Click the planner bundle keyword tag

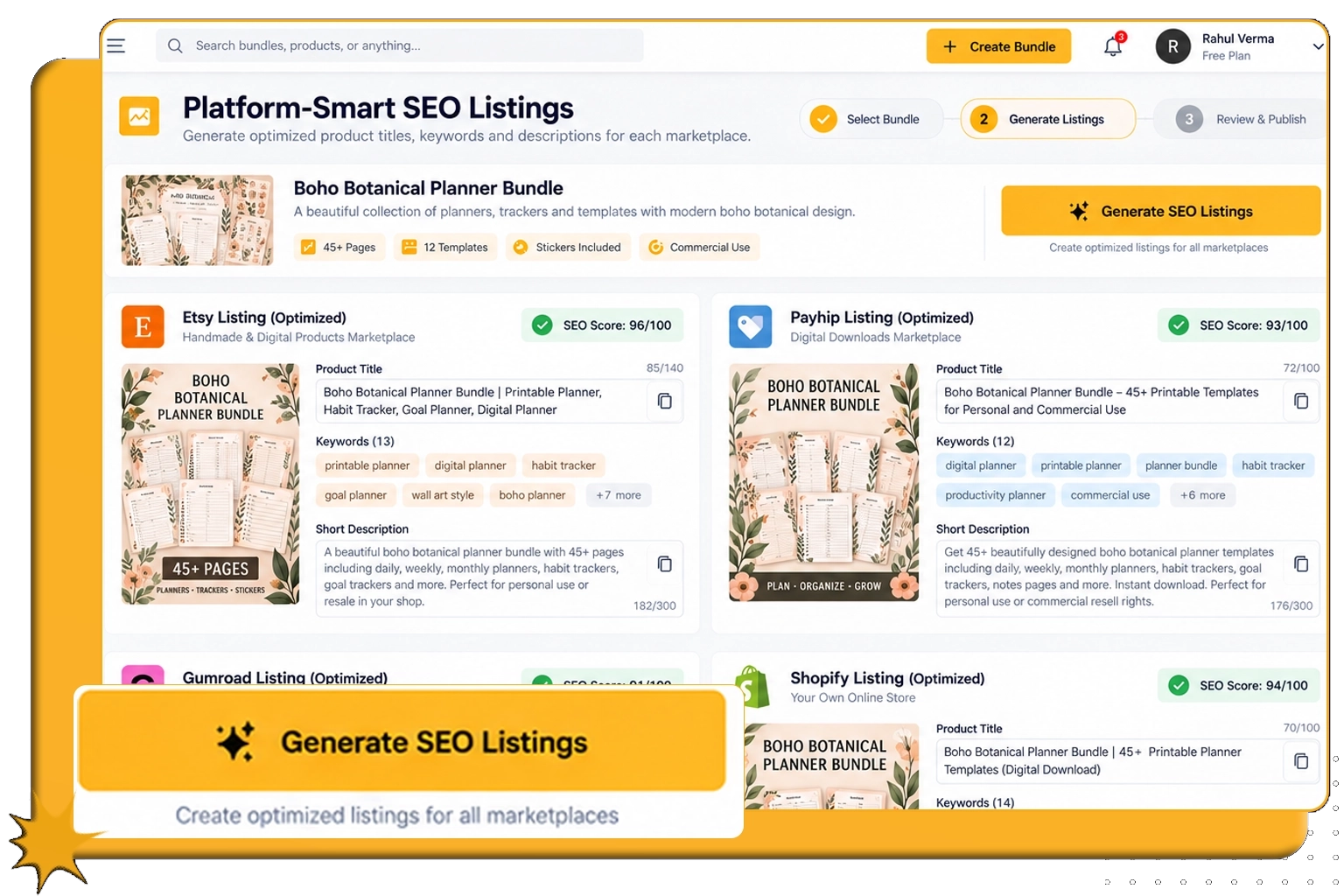[1181, 465]
